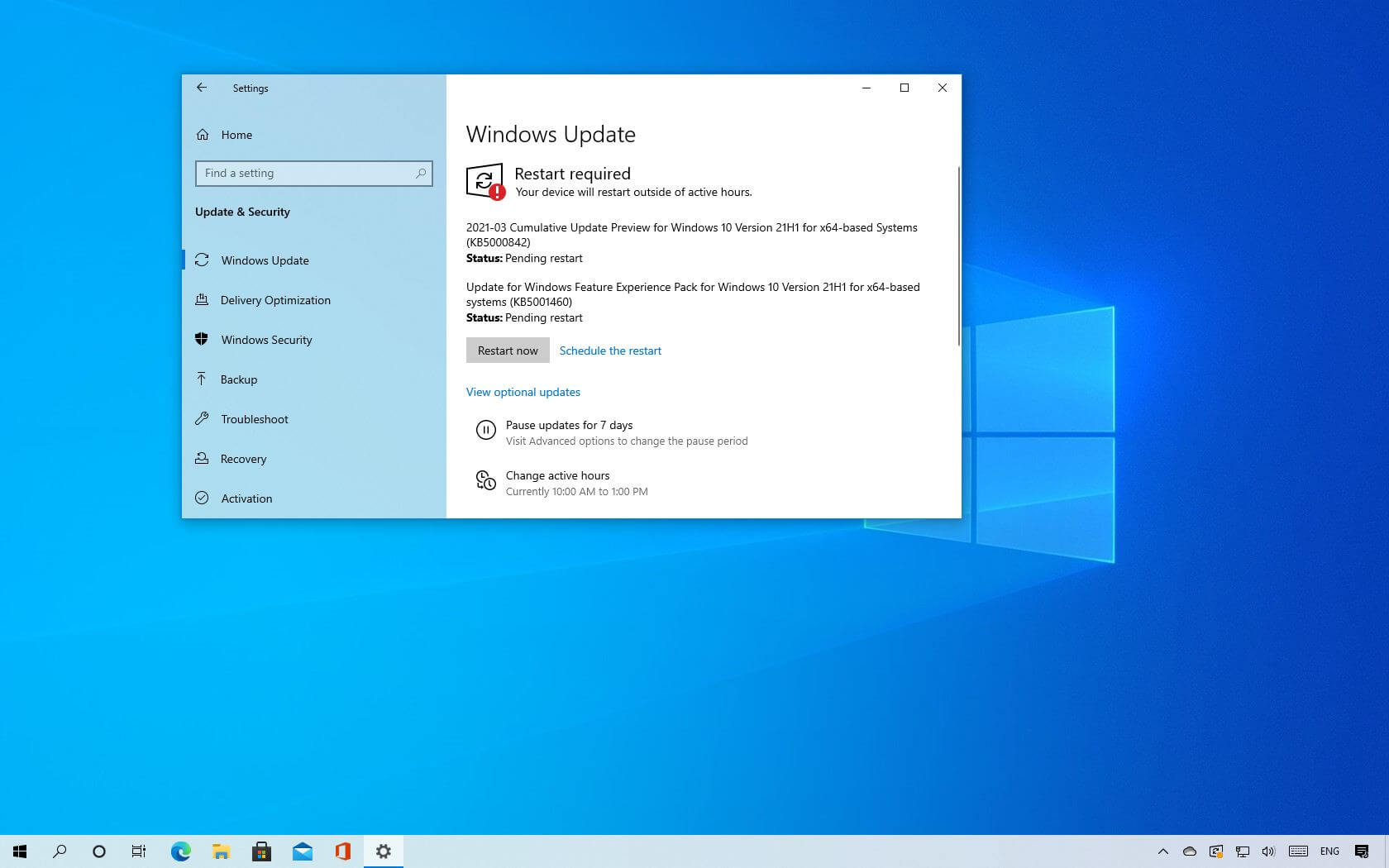Open Schedule the restart link
This screenshot has width=1389, height=868.
coord(610,351)
